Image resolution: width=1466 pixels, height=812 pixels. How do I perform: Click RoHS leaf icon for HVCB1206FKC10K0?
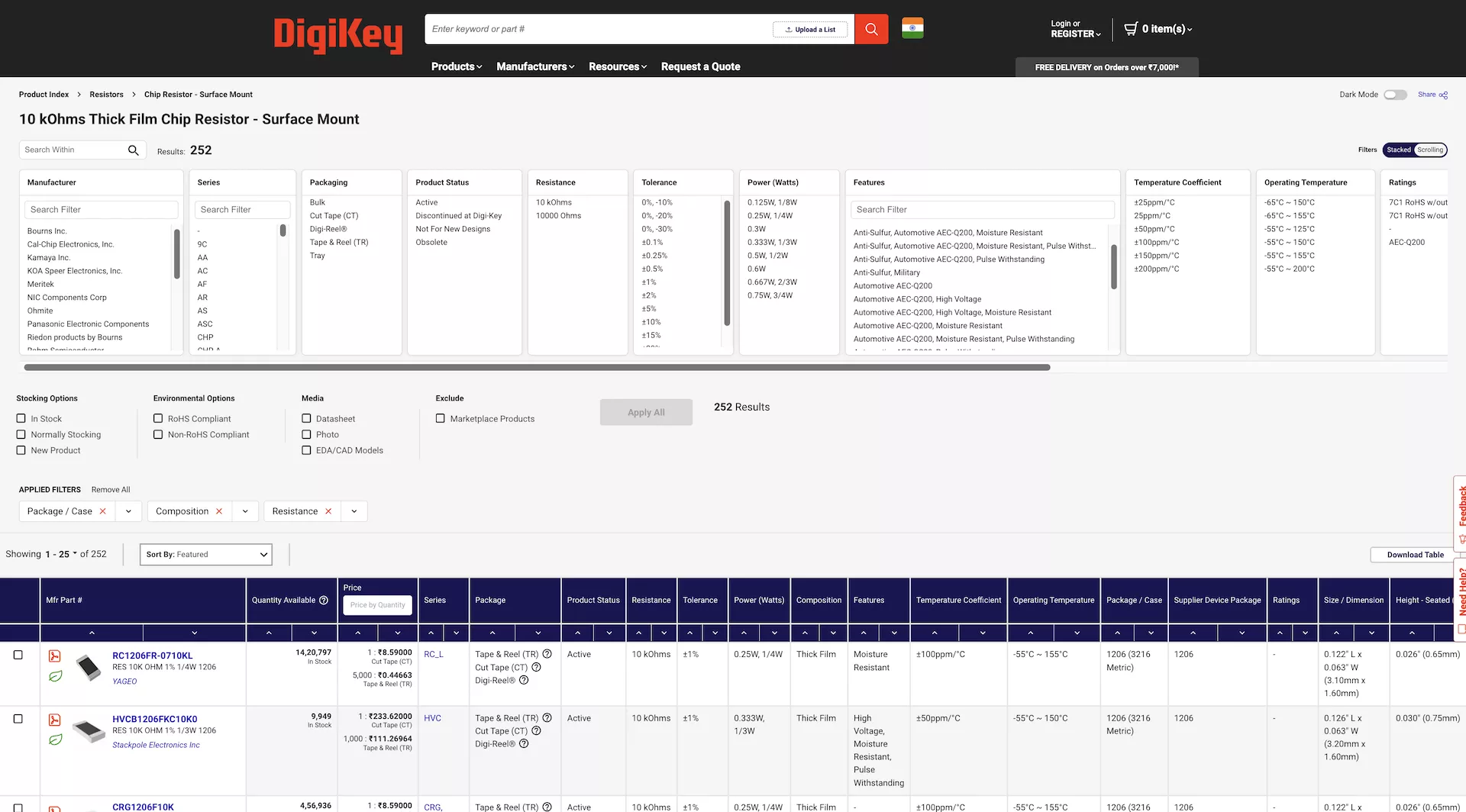[x=55, y=739]
